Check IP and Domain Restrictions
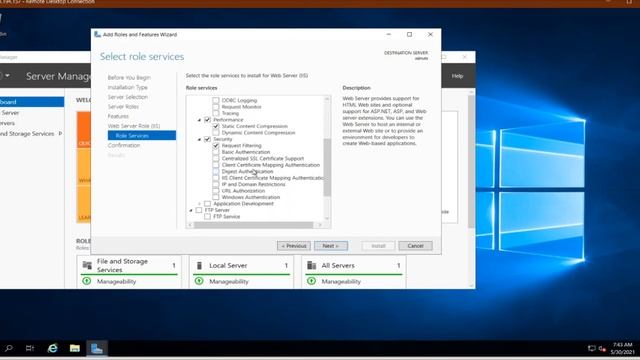The image size is (640, 360). point(216,184)
